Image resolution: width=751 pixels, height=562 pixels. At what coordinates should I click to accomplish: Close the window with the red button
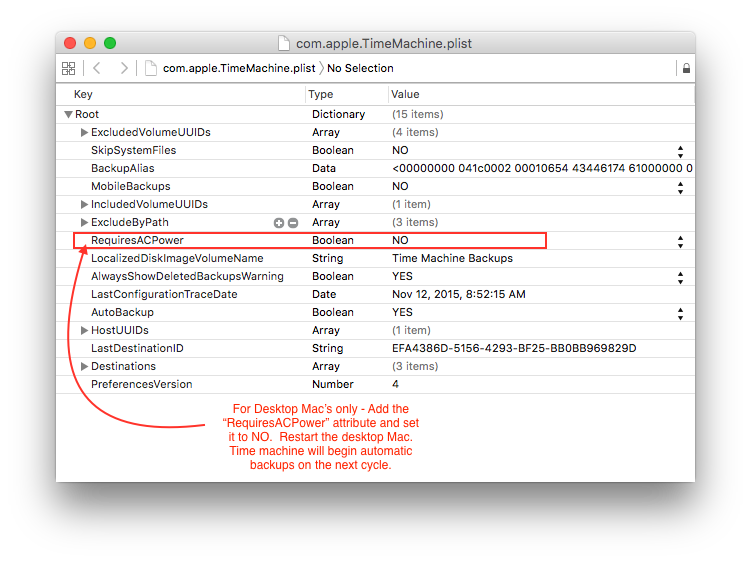point(70,43)
